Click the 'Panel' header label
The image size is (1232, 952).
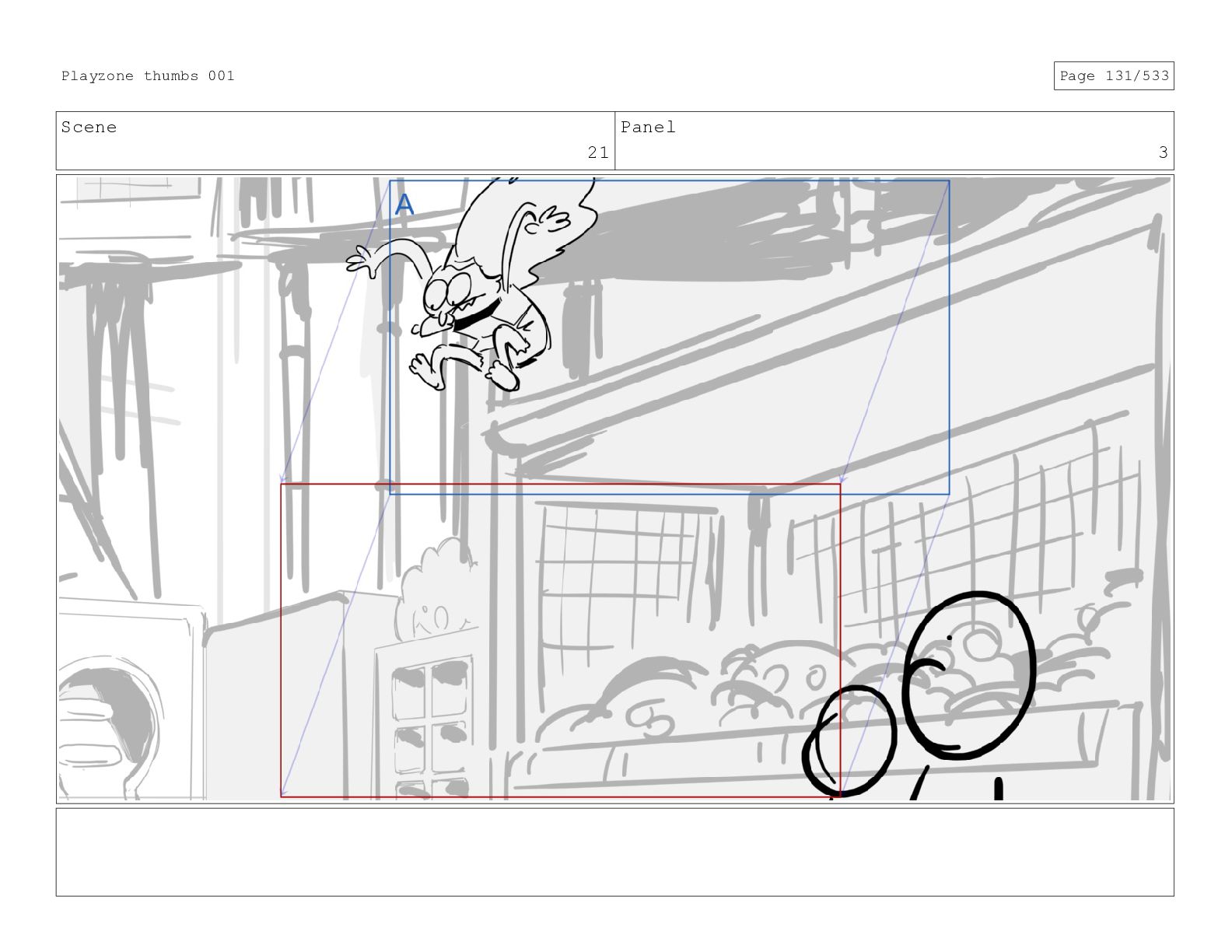tap(648, 127)
